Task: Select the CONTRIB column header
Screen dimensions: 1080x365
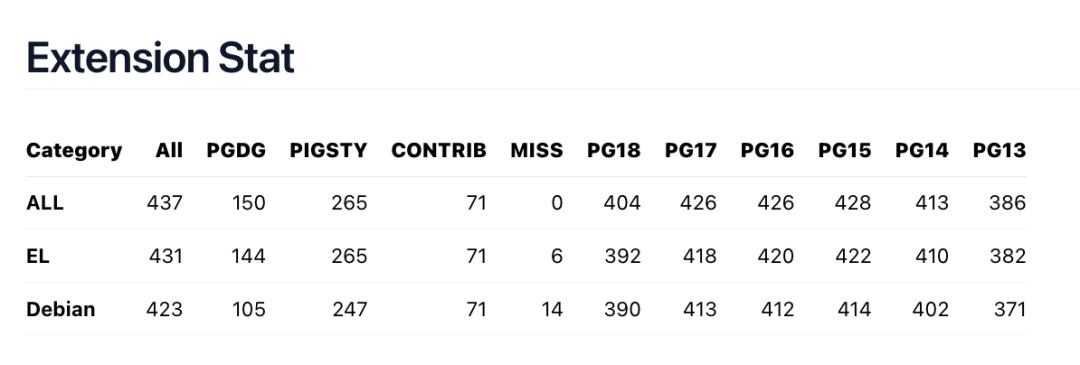Action: [439, 150]
